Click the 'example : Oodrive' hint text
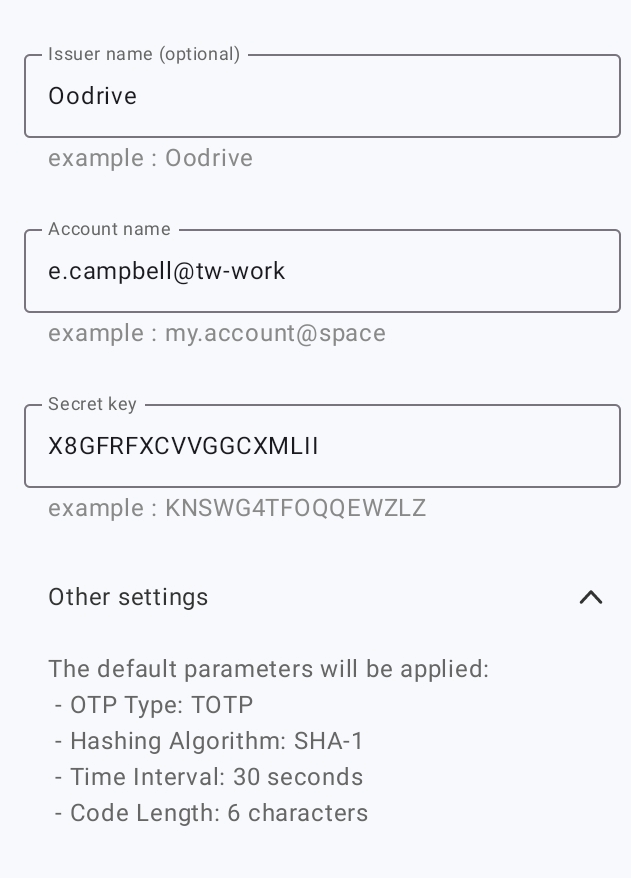The height and width of the screenshot is (878, 631). pyautogui.click(x=150, y=158)
